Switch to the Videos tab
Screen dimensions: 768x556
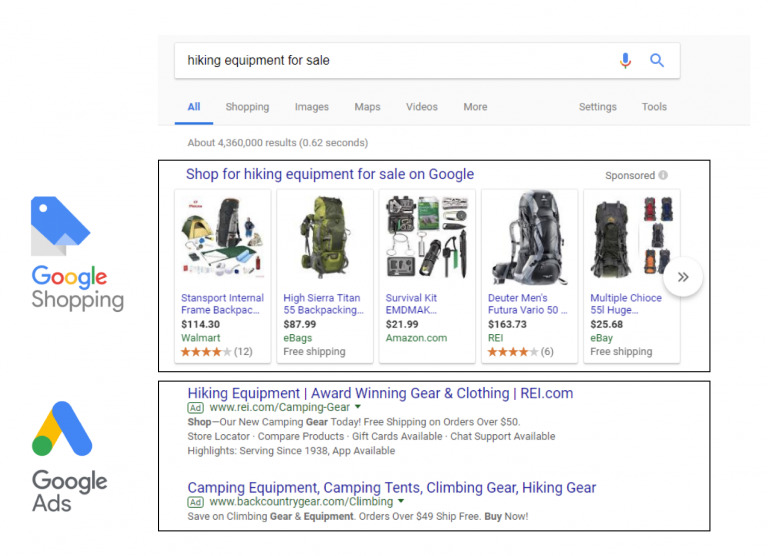(x=422, y=107)
